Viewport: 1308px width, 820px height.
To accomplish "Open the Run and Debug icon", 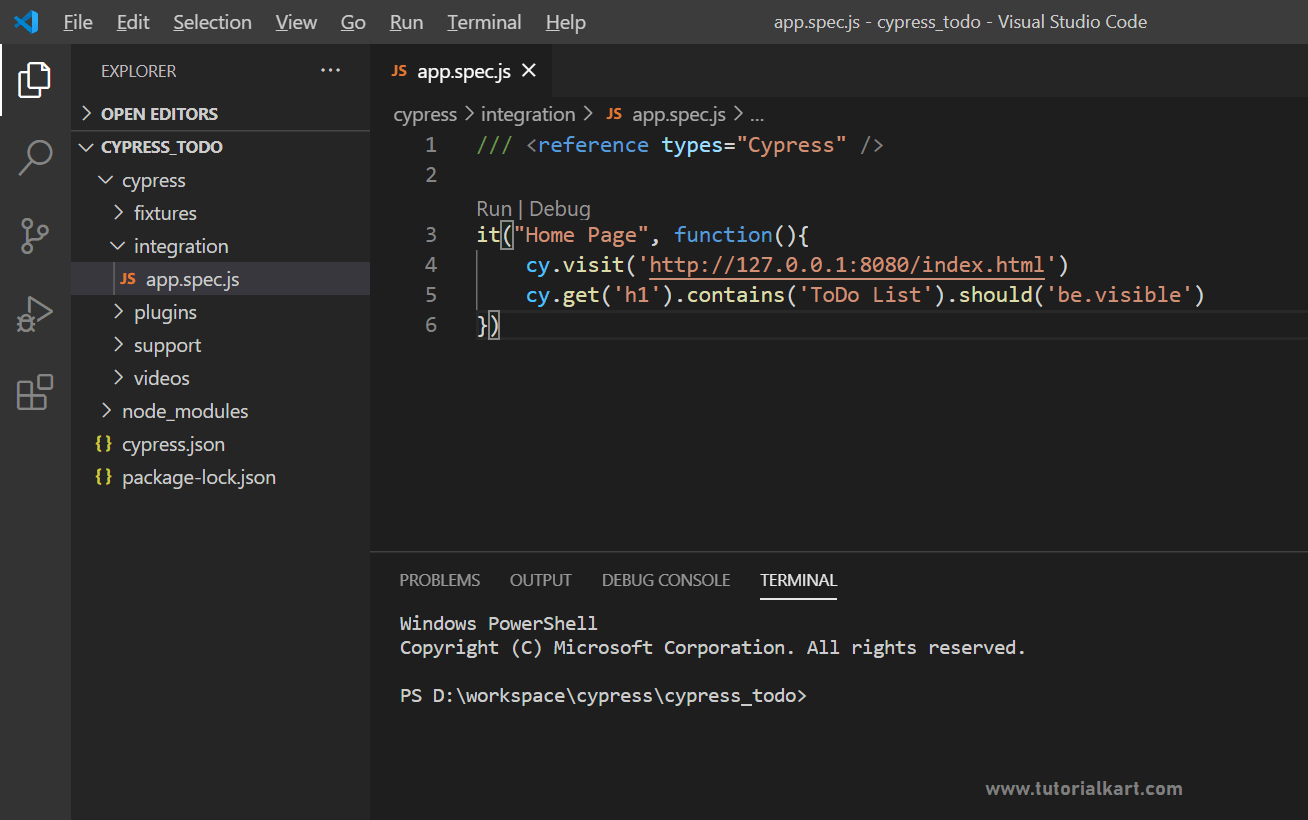I will tap(34, 315).
